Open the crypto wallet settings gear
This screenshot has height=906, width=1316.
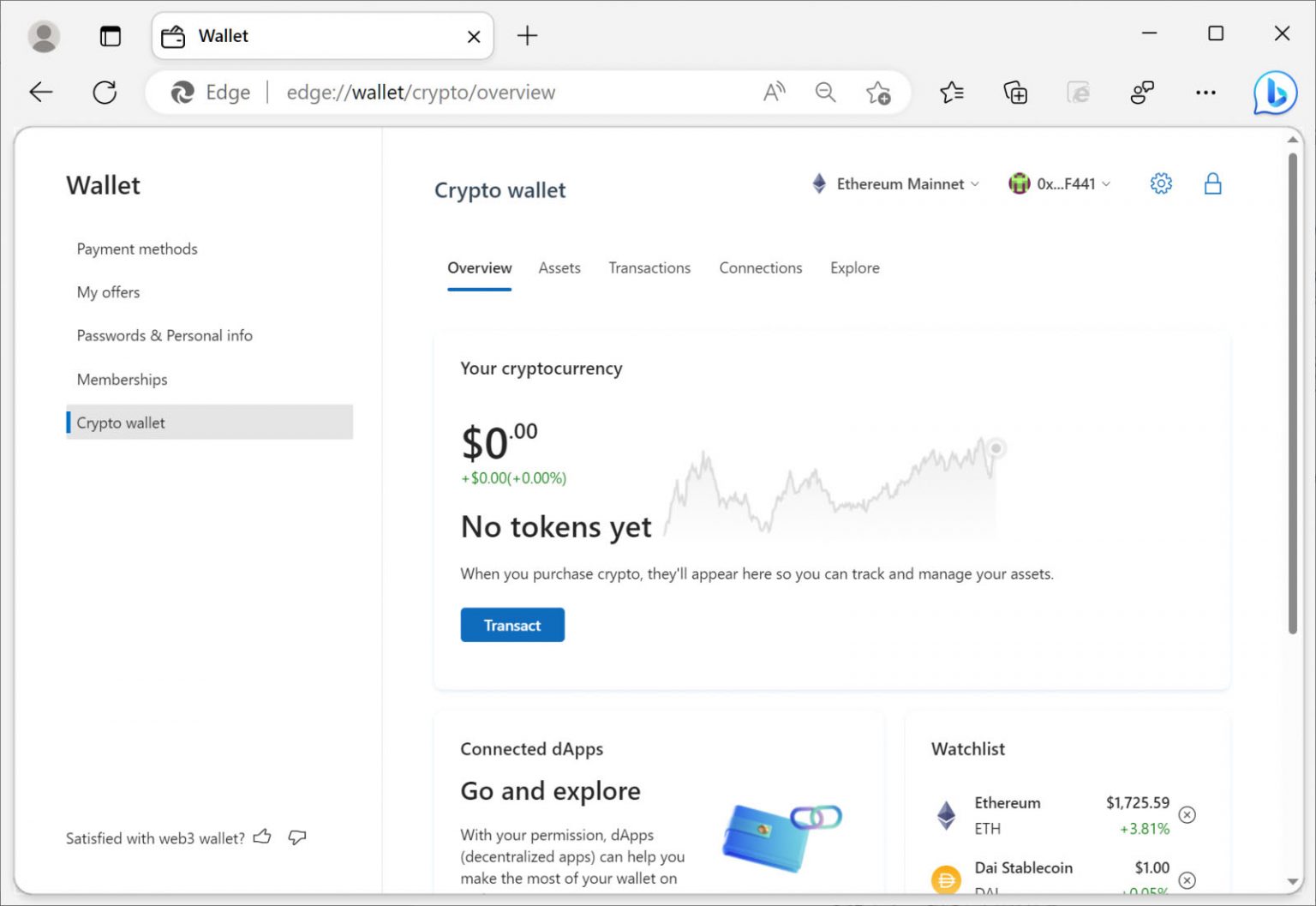click(x=1161, y=183)
